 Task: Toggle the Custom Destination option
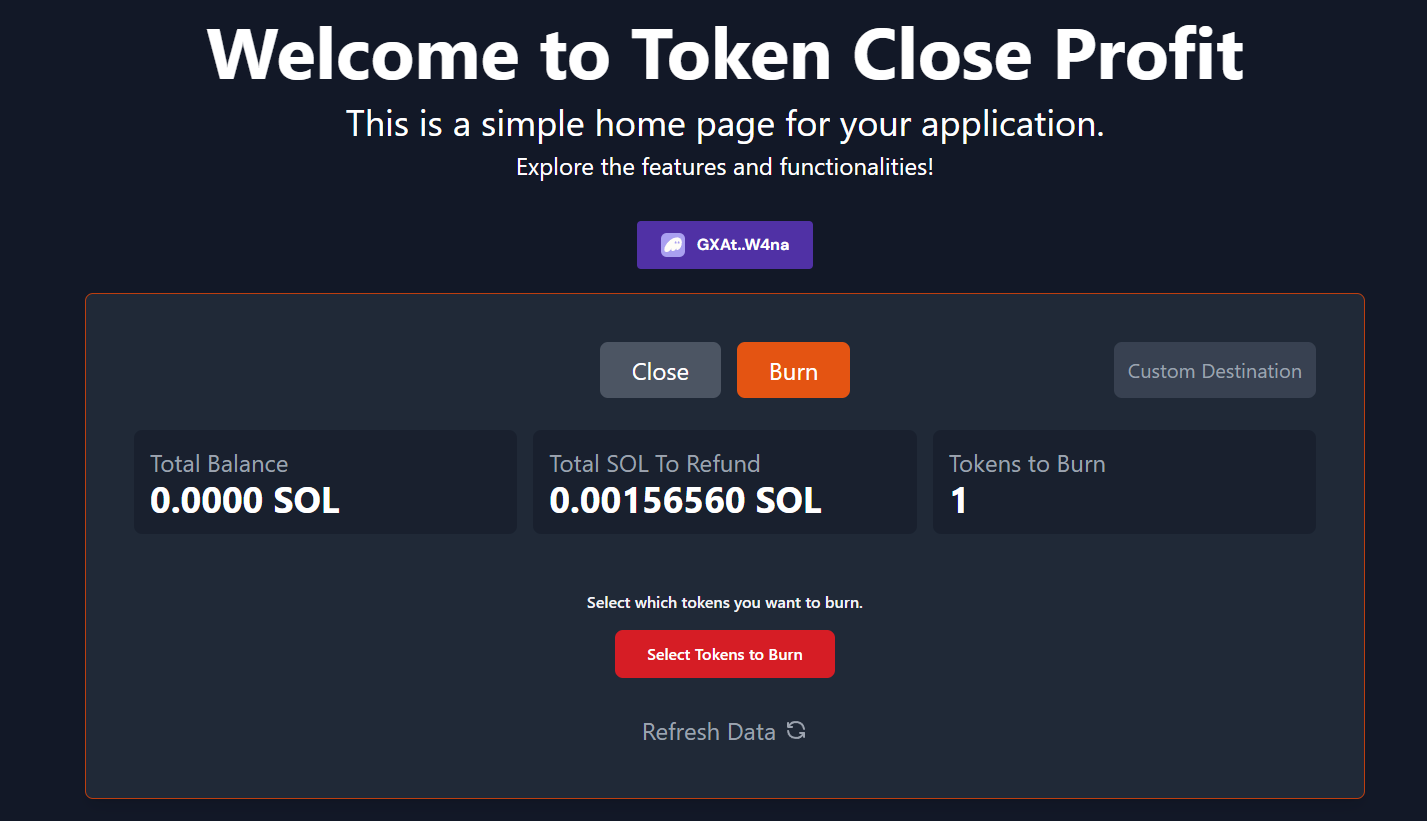pos(1214,371)
